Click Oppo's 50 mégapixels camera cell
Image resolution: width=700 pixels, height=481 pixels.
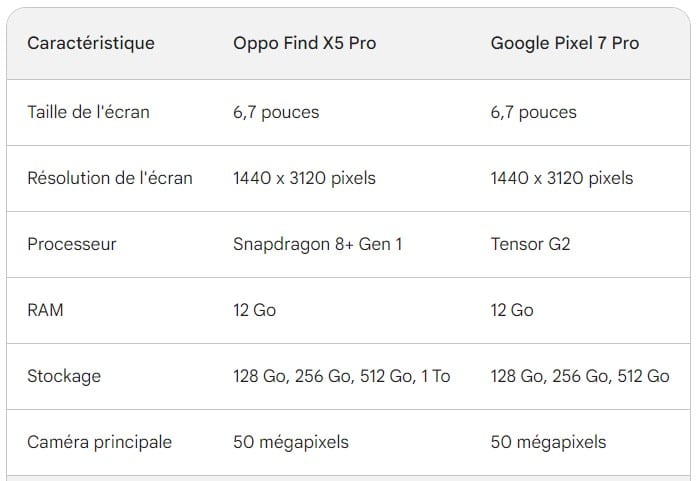290,442
